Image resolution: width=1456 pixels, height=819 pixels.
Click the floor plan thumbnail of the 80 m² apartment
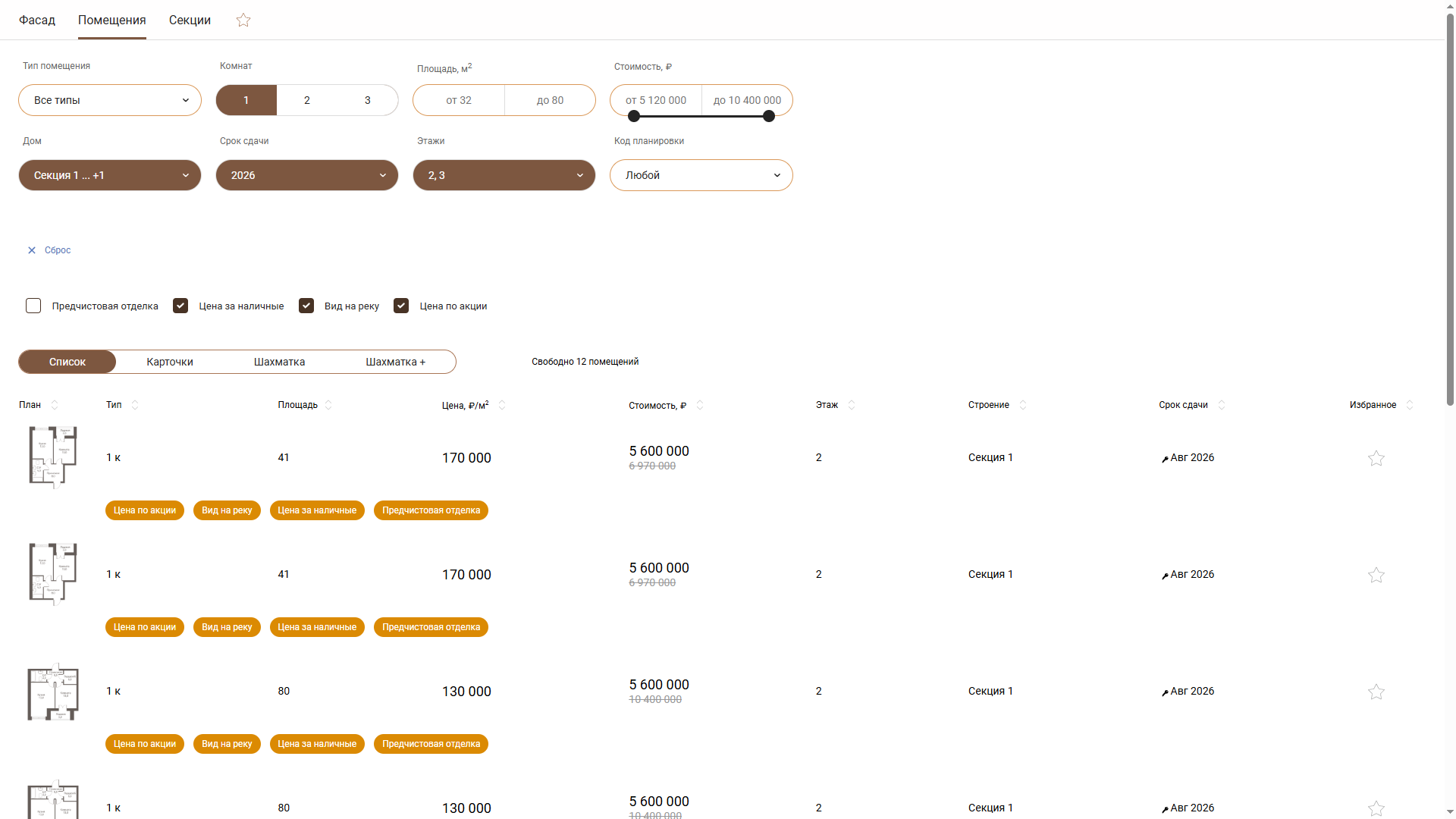coord(52,691)
